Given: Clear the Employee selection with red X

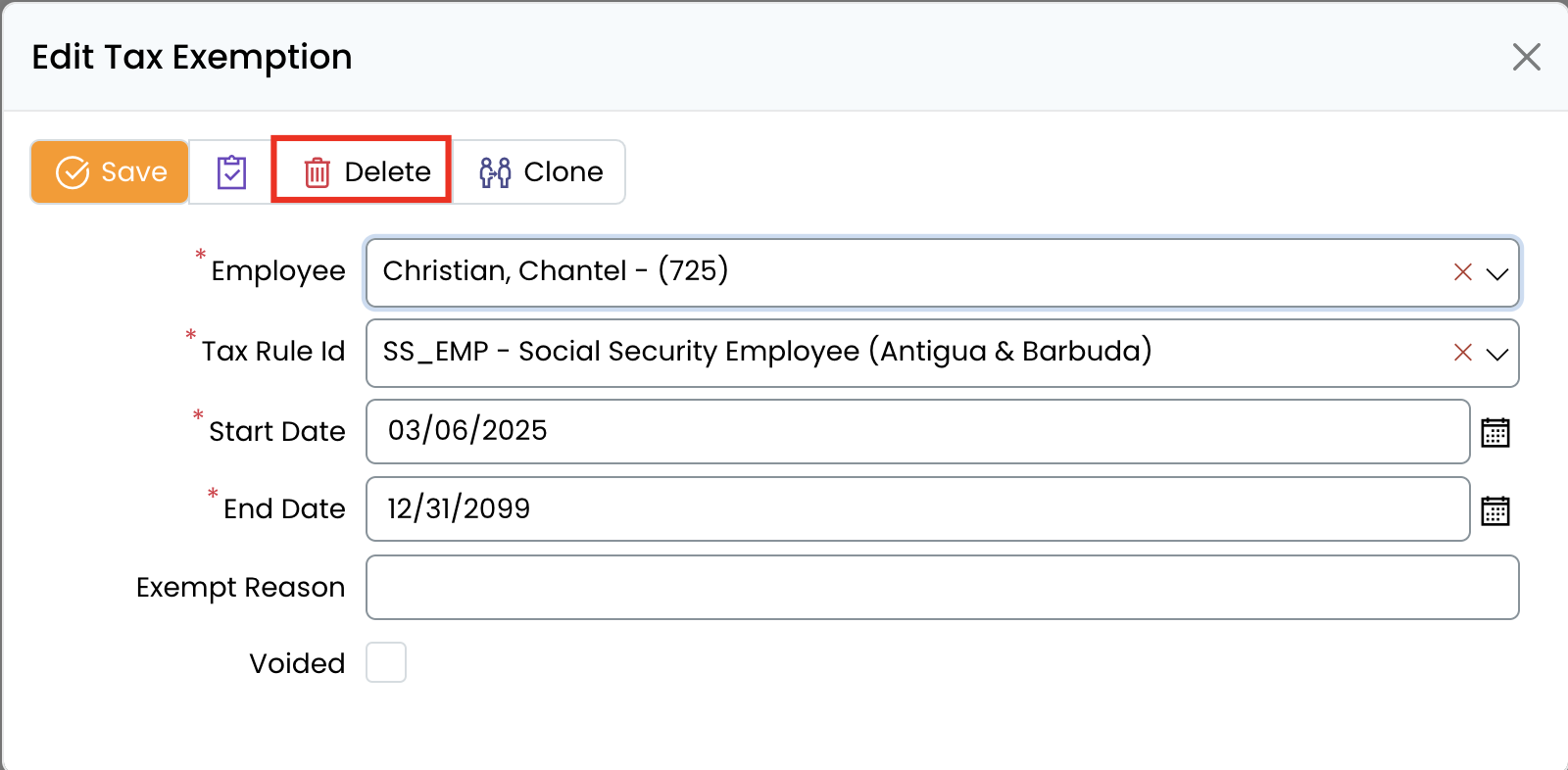Looking at the screenshot, I should tap(1462, 272).
